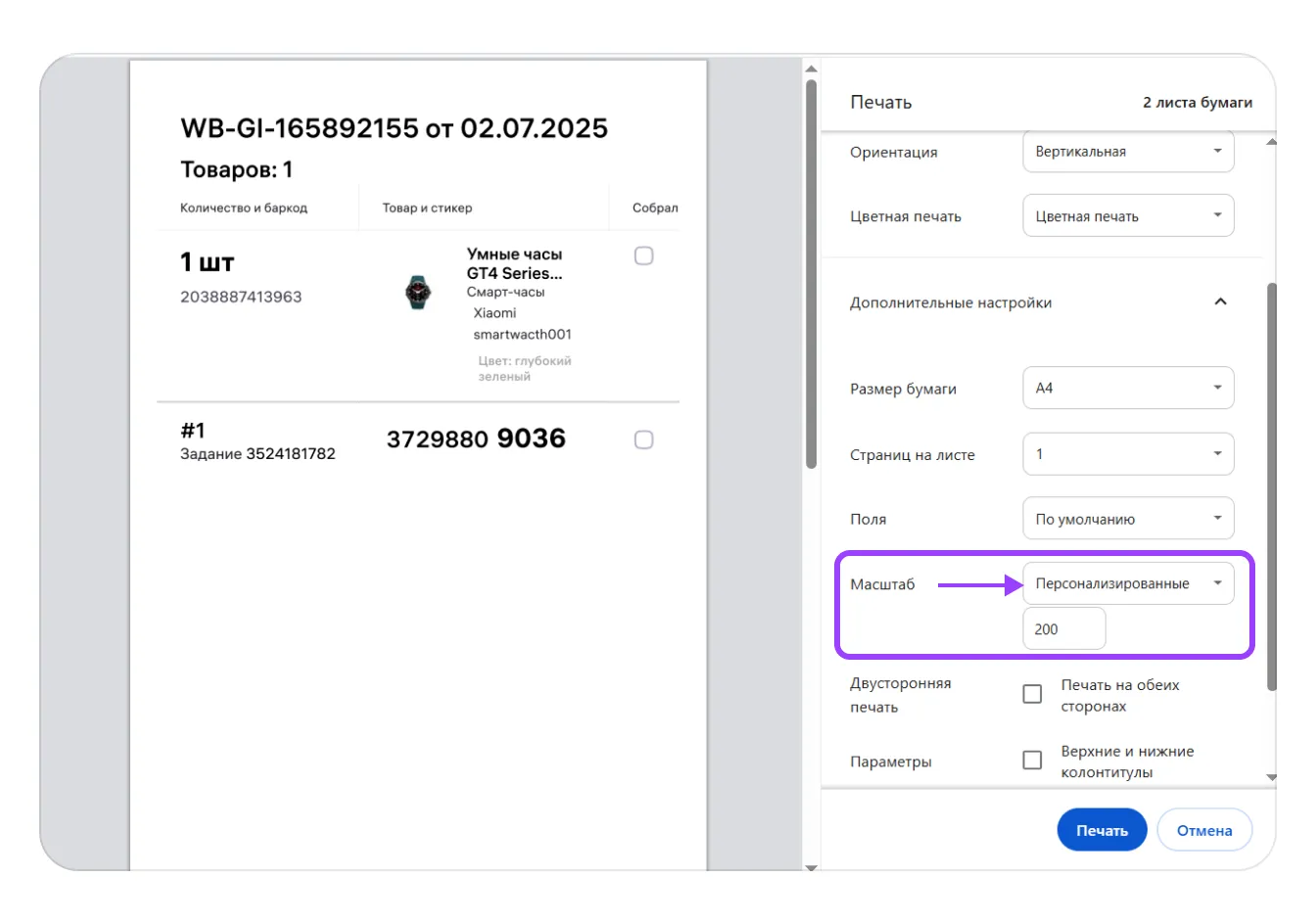Screen dimensions: 1316x924
Task: Click the Печать button
Action: coord(1102,830)
